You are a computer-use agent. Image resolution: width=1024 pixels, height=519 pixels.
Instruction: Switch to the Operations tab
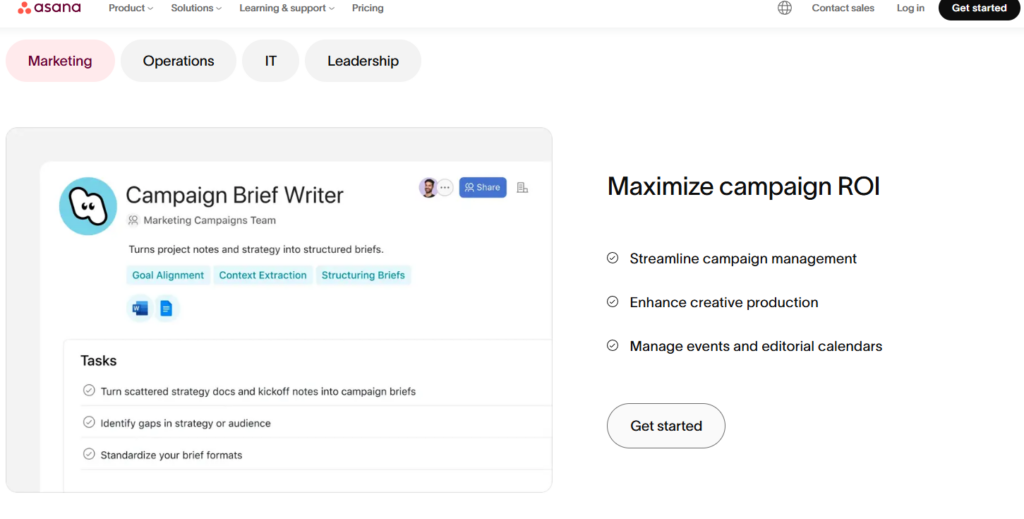coord(178,61)
